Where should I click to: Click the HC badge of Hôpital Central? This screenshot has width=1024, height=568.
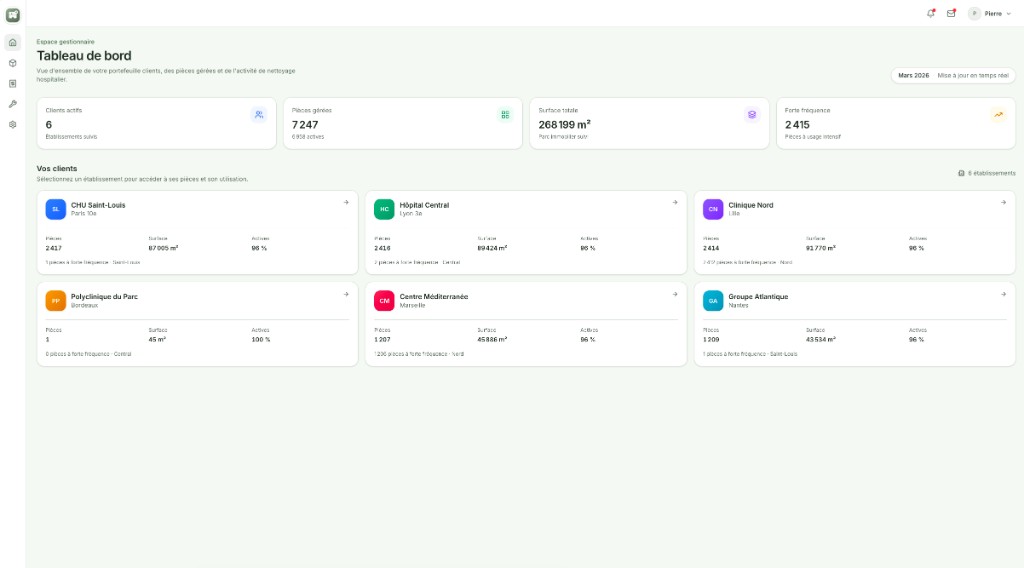(384, 209)
